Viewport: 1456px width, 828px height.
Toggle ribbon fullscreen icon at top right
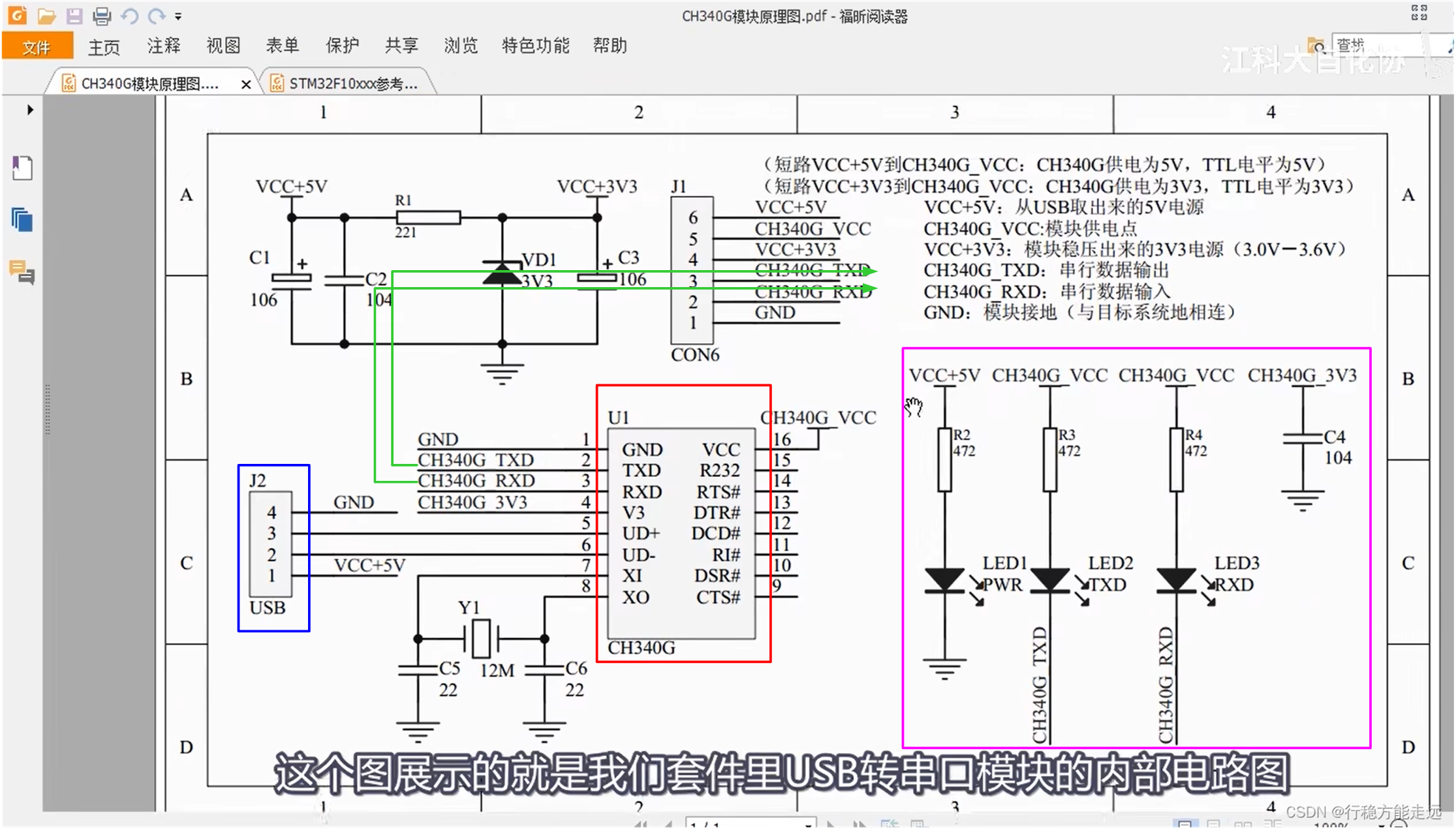point(1419,12)
